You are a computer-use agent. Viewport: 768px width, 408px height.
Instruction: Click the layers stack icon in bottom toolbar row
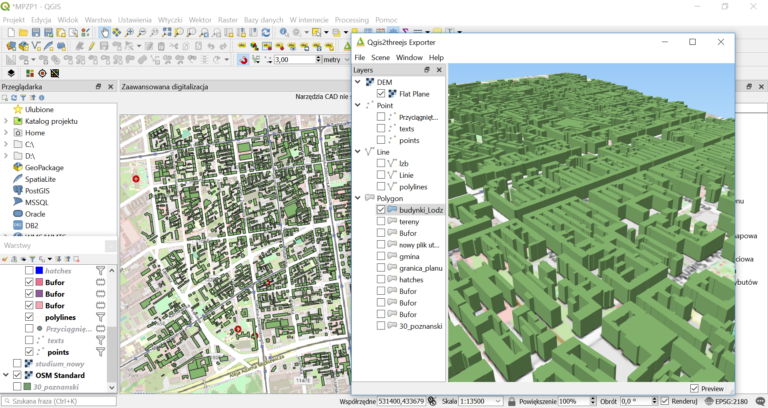pyautogui.click(x=11, y=73)
